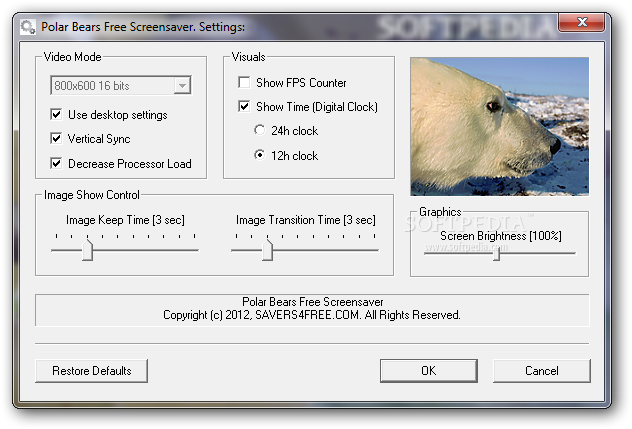Open the video mode resolution dropdown

point(121,85)
